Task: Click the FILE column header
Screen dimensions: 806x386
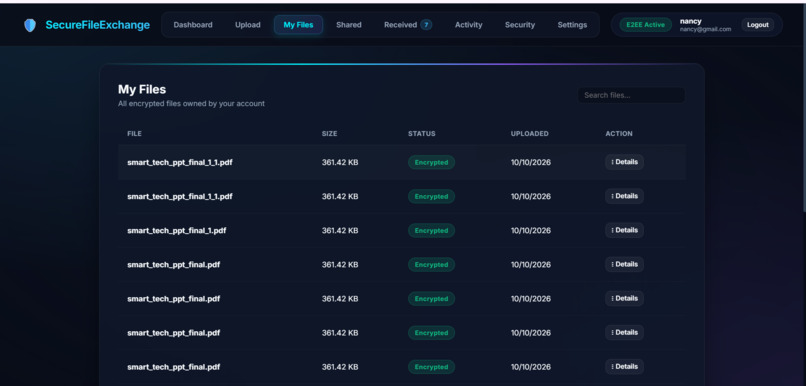Action: (x=135, y=134)
